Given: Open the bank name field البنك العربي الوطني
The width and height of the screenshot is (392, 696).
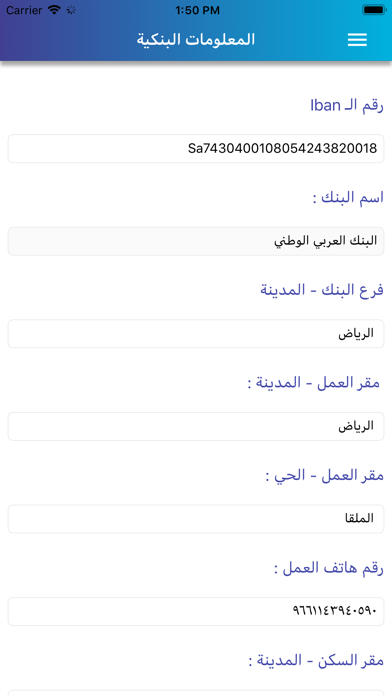Looking at the screenshot, I should tap(196, 241).
